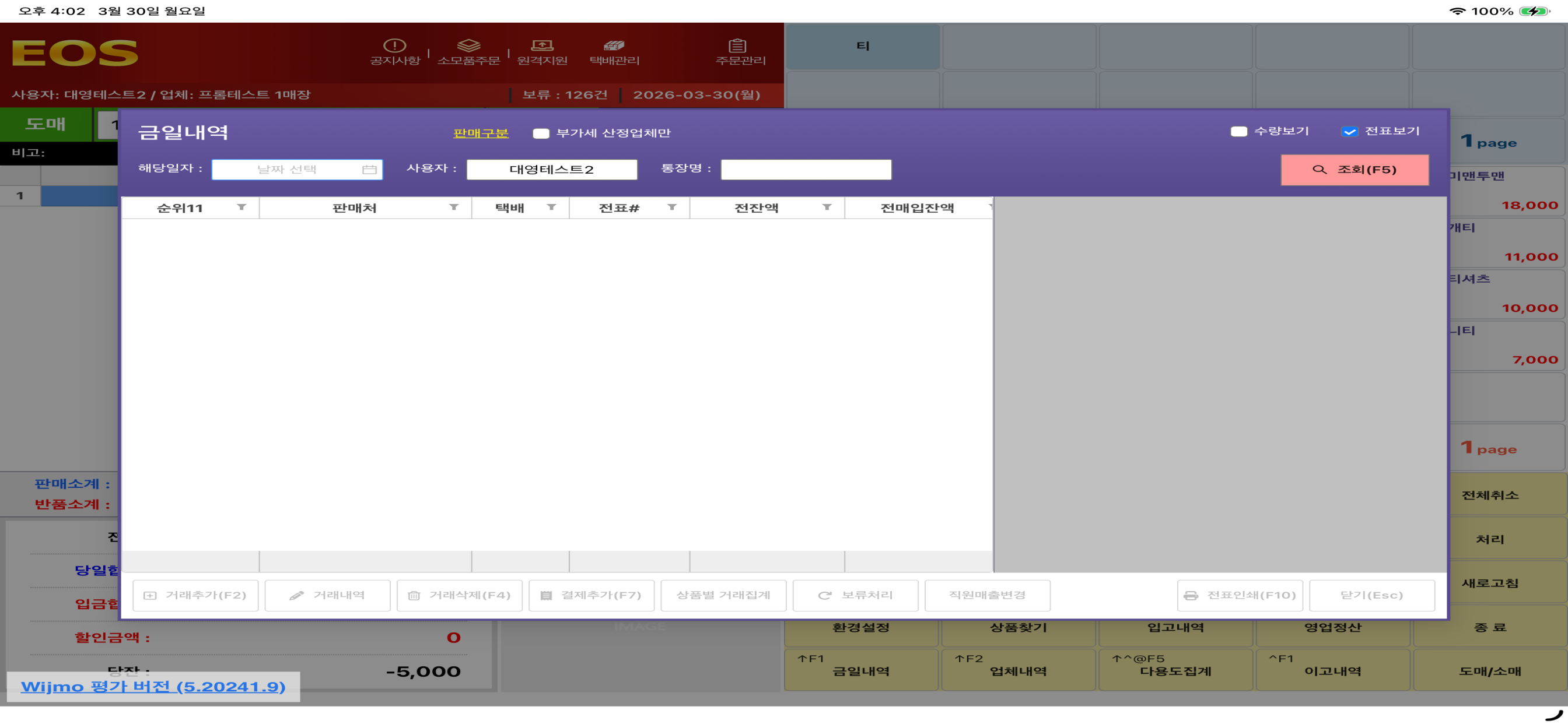Open 금일내역 function button

(x=862, y=670)
